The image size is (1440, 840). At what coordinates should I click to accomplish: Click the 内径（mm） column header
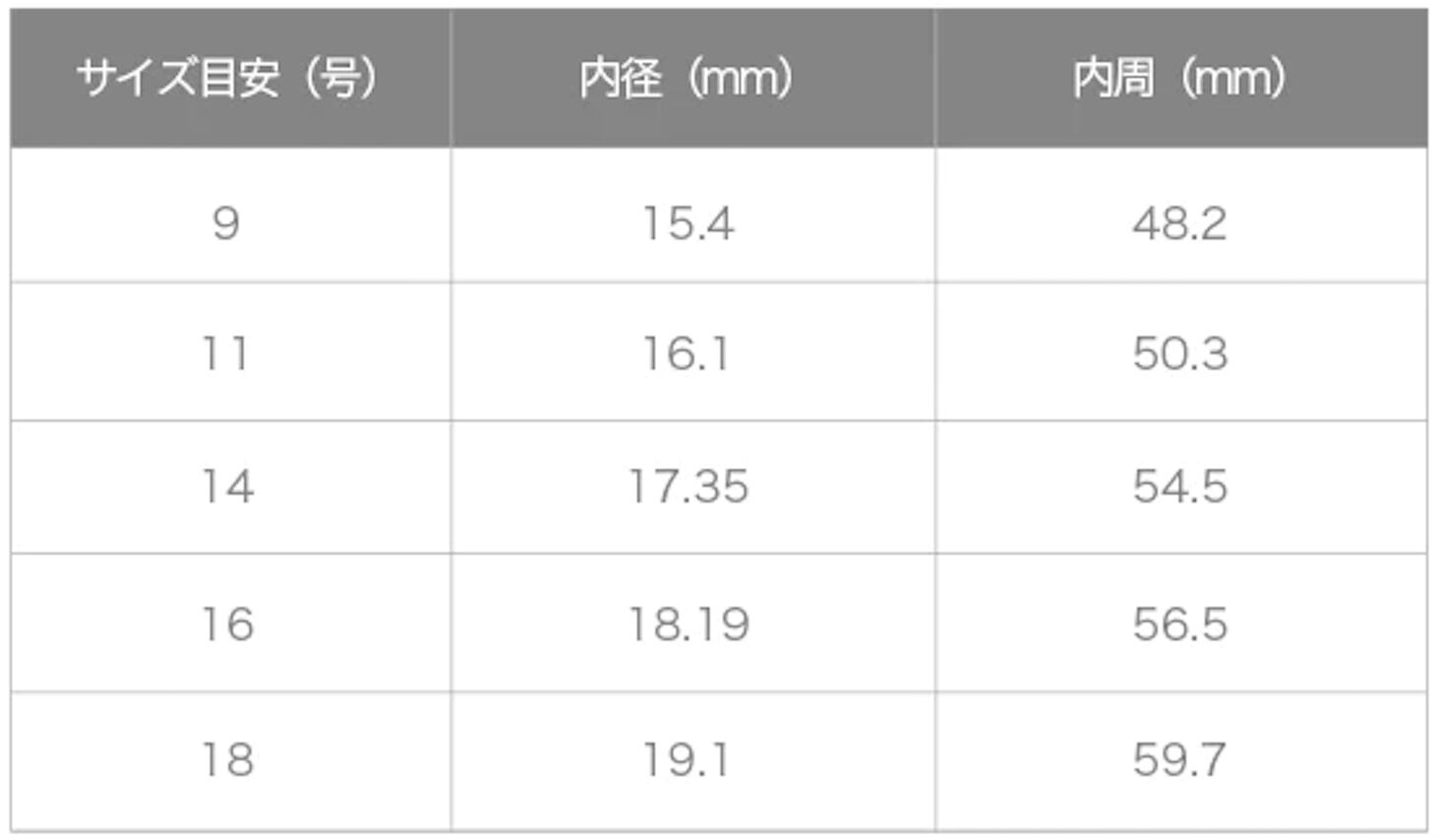click(693, 79)
